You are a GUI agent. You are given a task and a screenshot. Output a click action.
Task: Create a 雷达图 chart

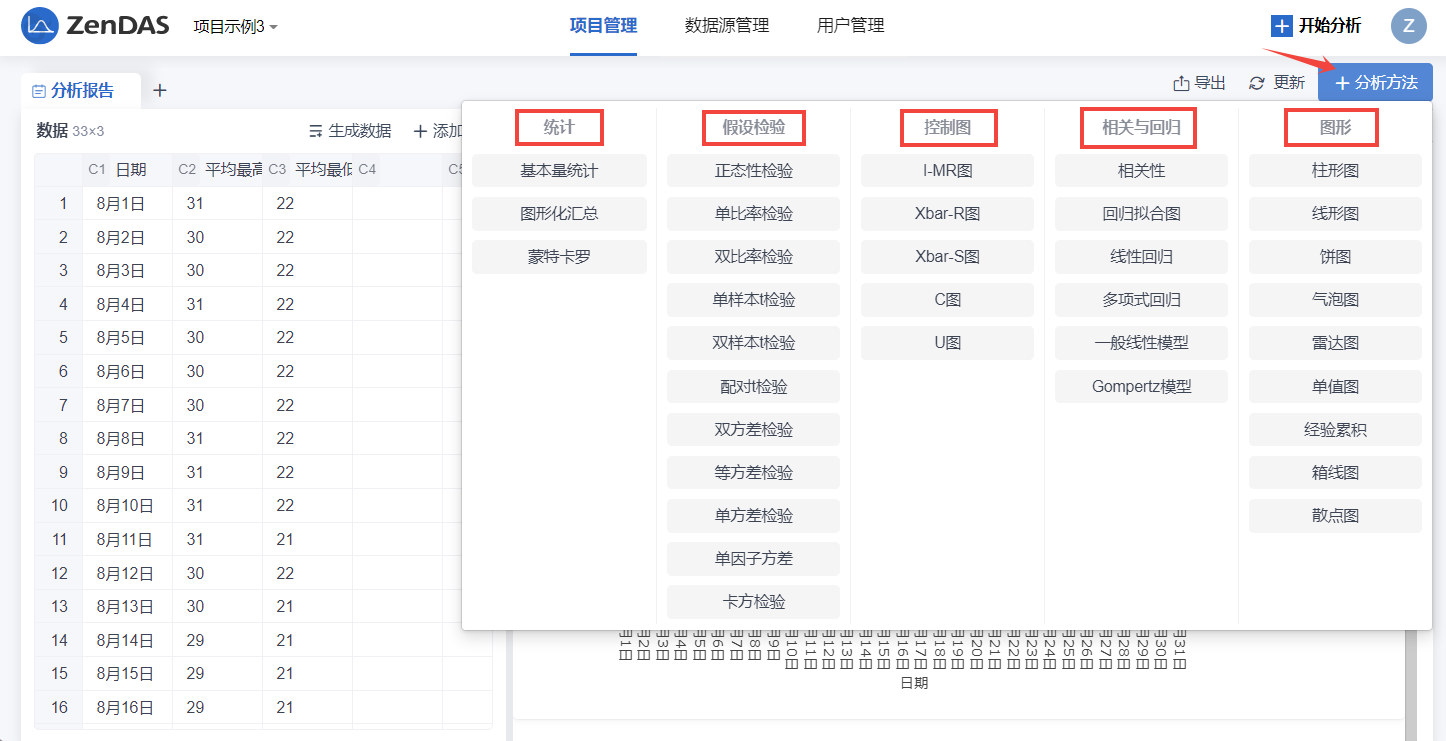pos(1335,343)
